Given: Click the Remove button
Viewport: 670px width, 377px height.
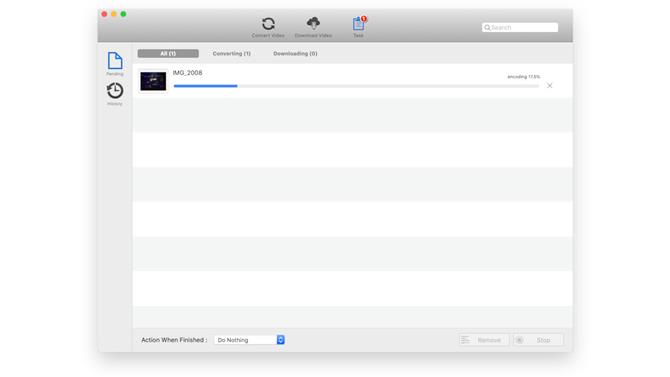Looking at the screenshot, I should 484,340.
